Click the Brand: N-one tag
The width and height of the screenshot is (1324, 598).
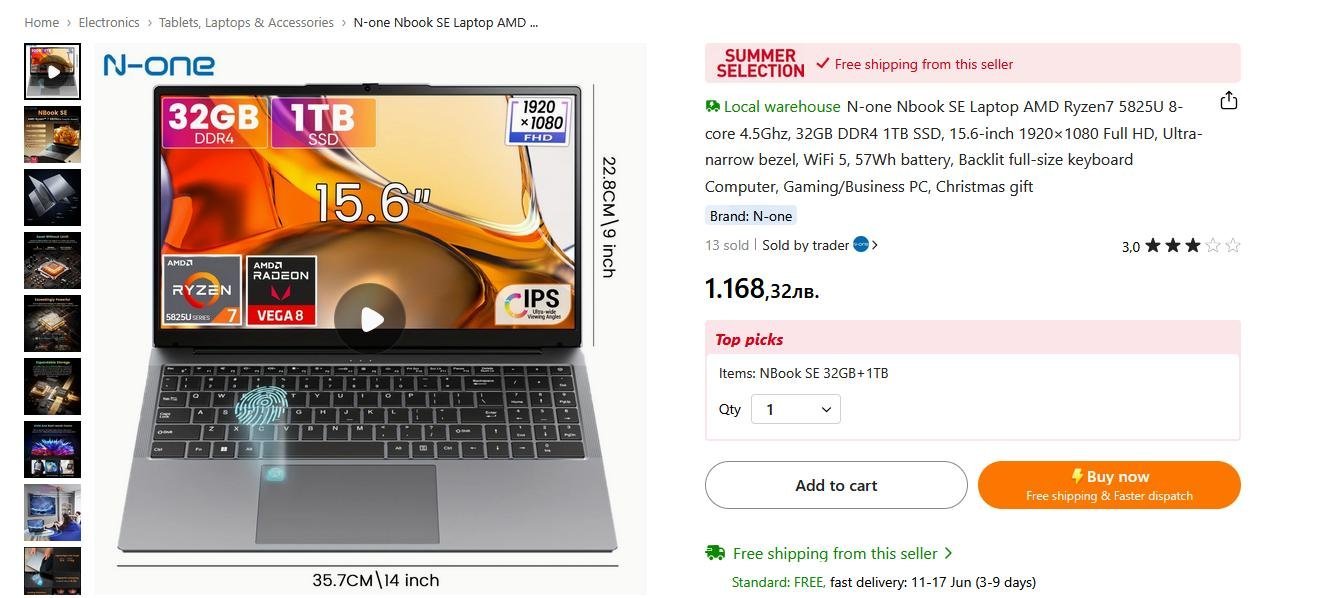click(x=751, y=216)
